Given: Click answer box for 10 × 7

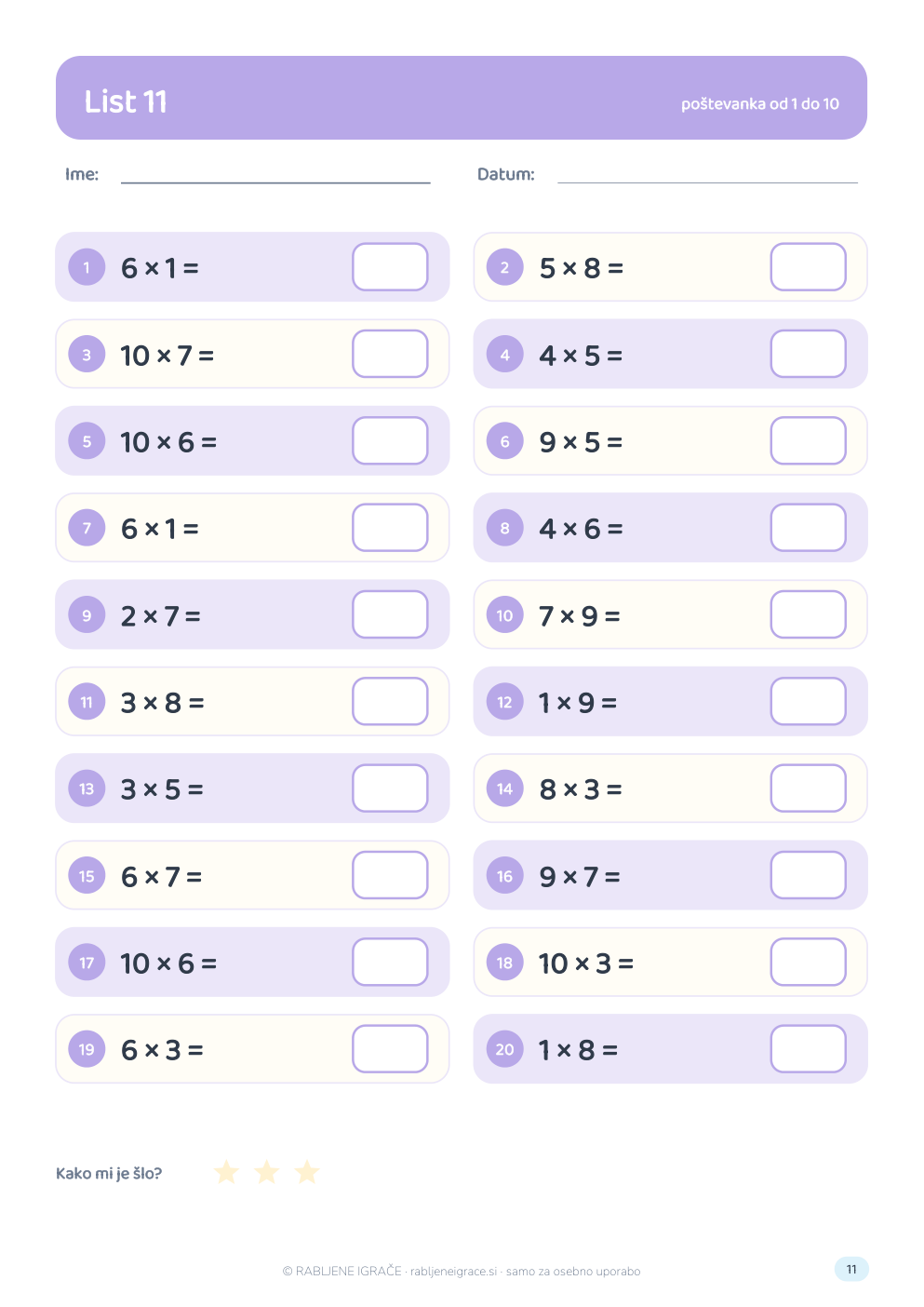Looking at the screenshot, I should pos(390,354).
